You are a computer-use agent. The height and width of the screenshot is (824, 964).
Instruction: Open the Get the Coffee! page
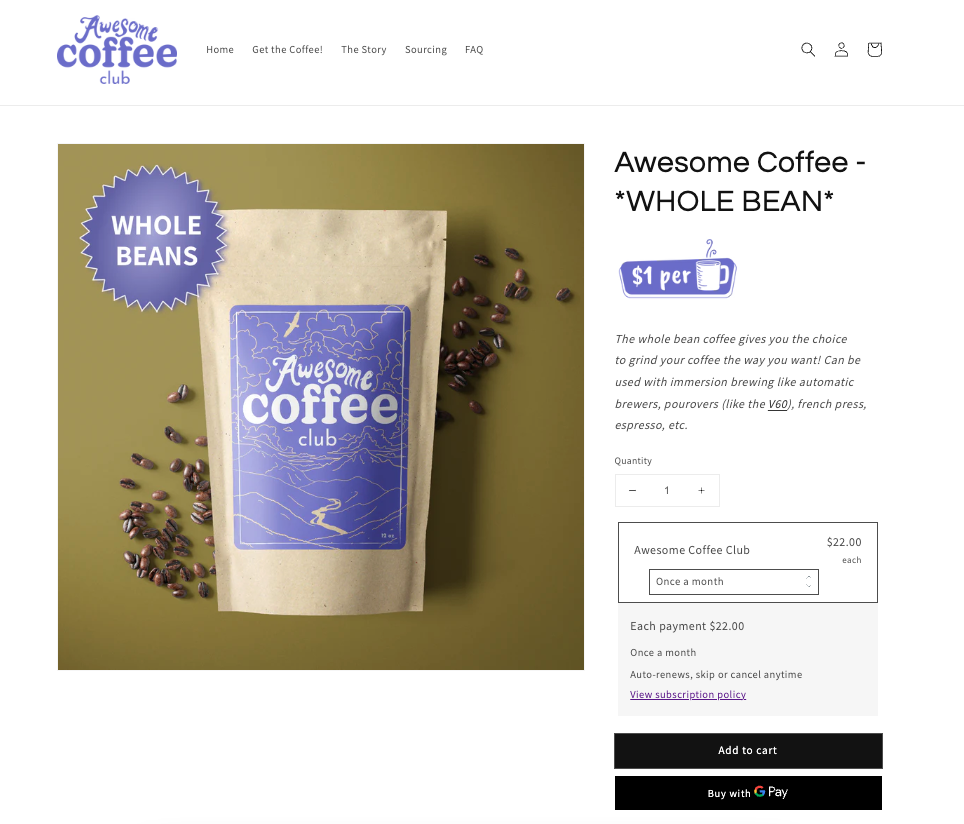(x=287, y=50)
